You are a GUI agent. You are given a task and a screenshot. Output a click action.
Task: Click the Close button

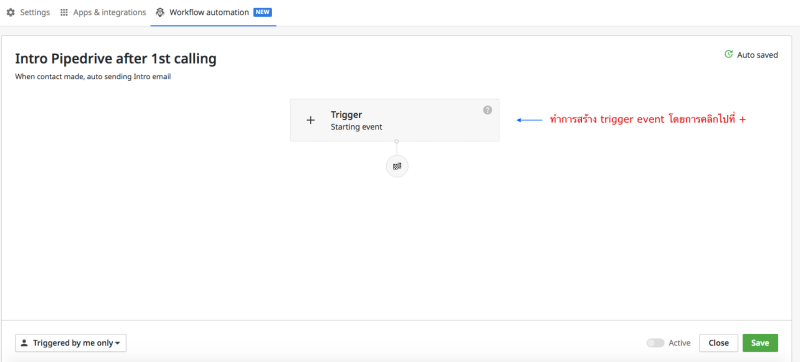[718, 343]
